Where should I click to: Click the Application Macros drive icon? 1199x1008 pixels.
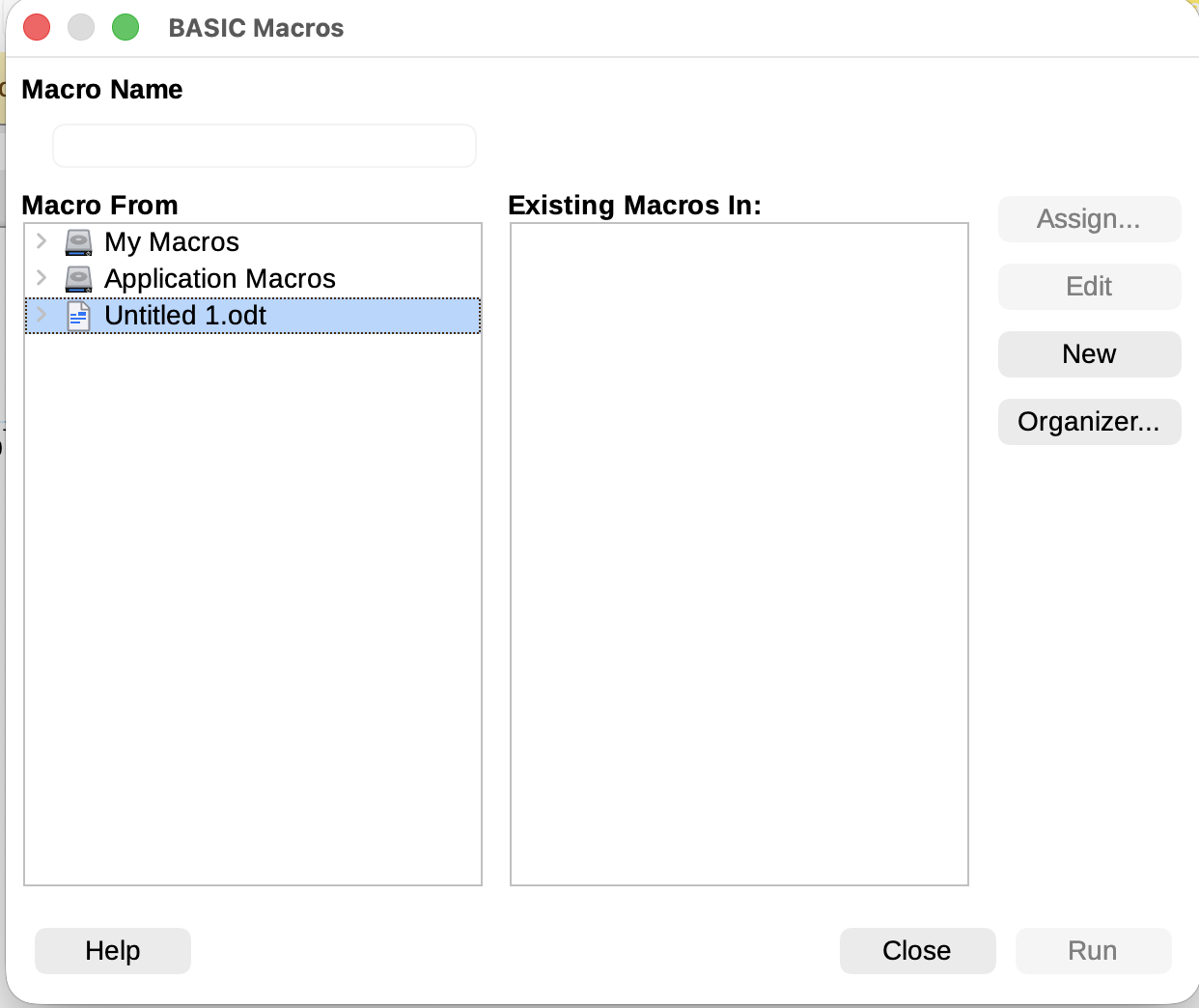coord(78,279)
